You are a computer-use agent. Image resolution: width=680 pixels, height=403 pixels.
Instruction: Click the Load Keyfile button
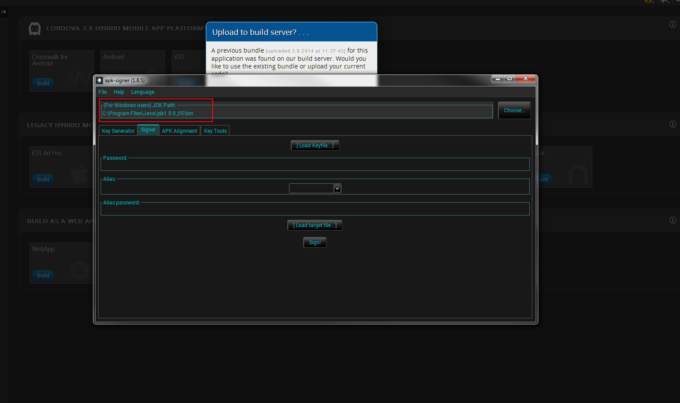pos(315,145)
